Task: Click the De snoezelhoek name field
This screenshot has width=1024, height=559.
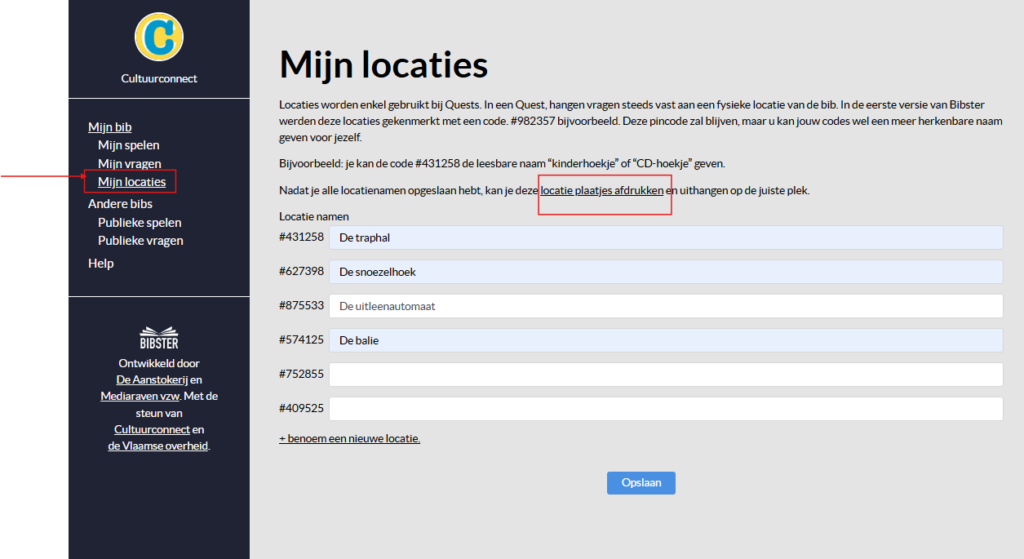Action: pyautogui.click(x=666, y=272)
